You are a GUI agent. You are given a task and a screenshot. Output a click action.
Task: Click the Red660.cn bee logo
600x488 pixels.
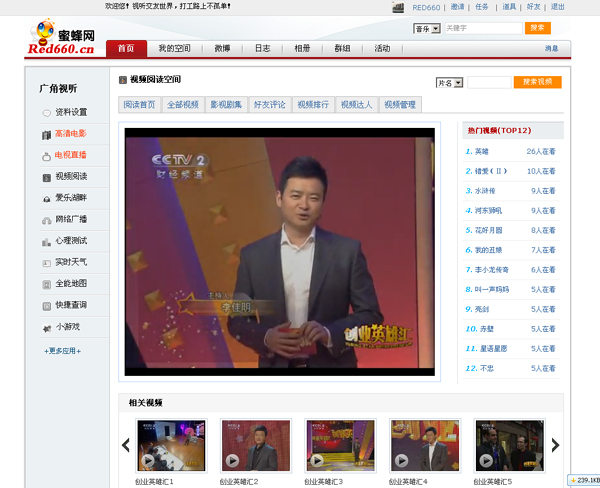[61, 37]
